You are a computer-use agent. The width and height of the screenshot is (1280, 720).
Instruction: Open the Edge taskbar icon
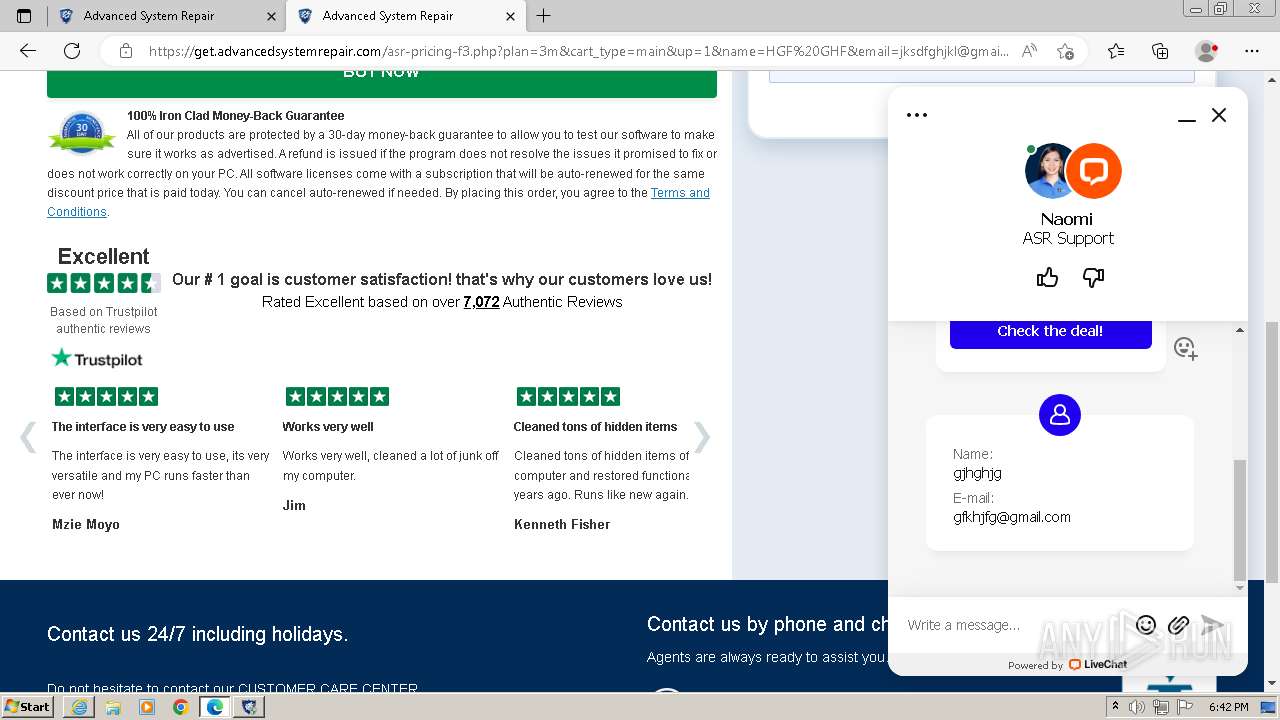[x=214, y=707]
